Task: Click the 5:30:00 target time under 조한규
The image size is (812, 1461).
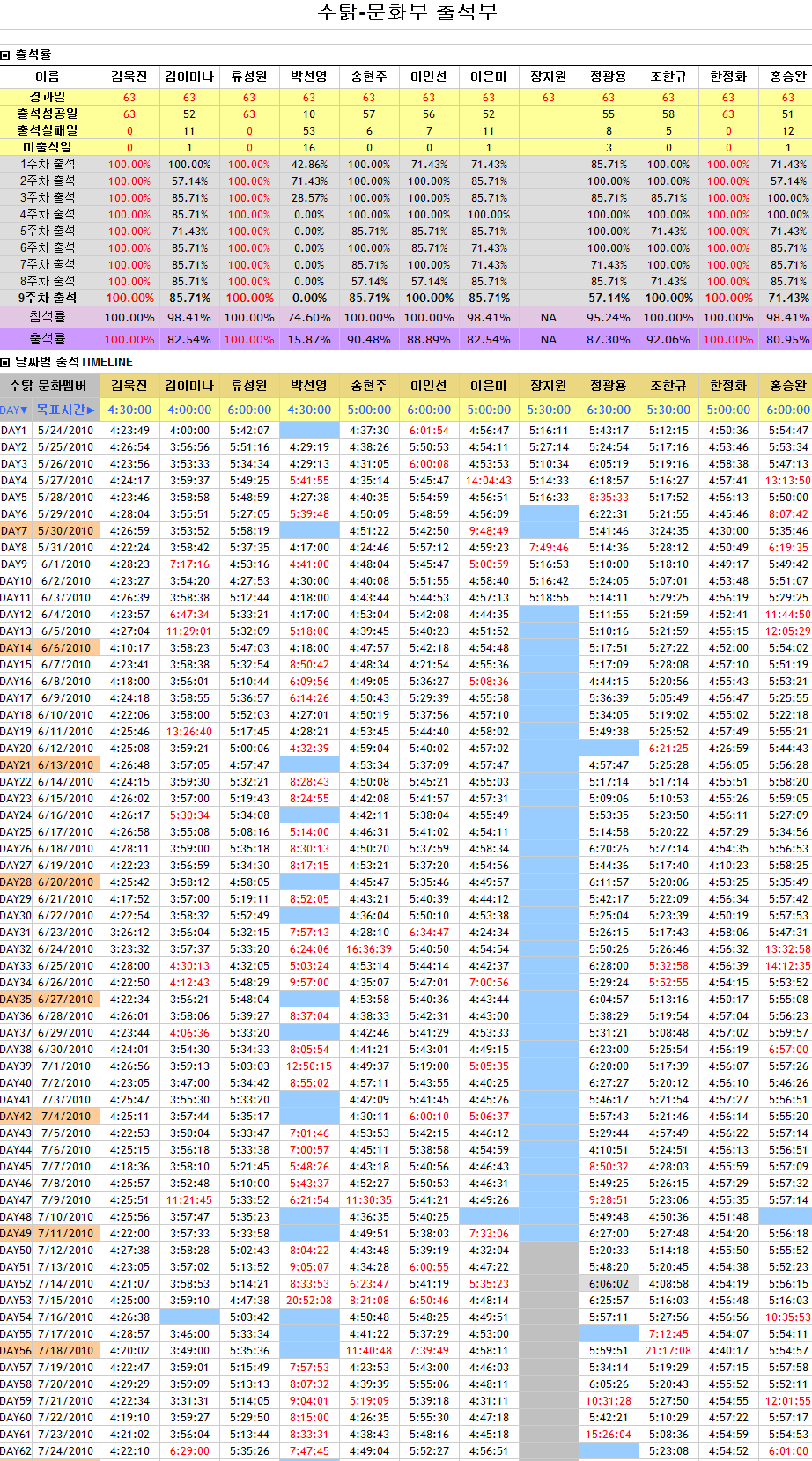Action: point(668,410)
